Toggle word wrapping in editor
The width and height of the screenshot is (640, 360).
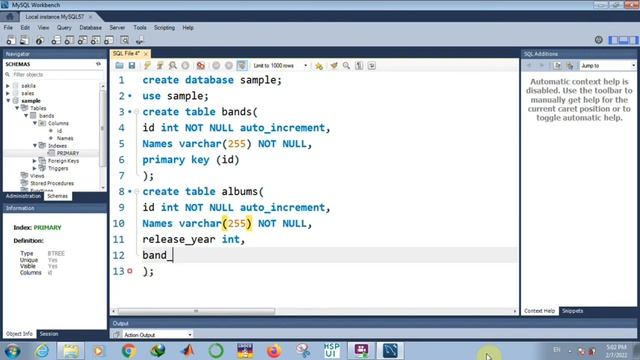[372, 66]
